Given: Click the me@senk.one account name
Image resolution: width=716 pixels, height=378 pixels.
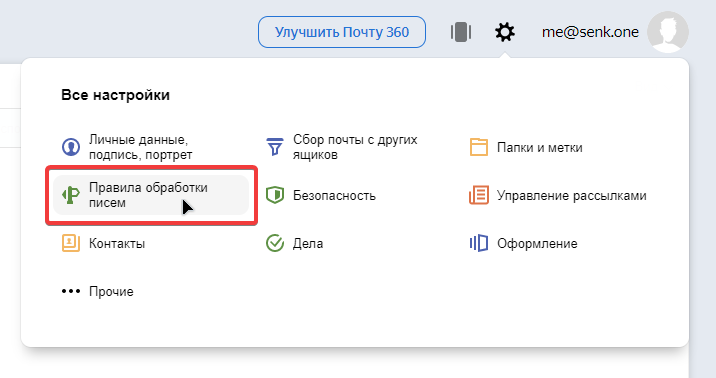Looking at the screenshot, I should [x=590, y=32].
